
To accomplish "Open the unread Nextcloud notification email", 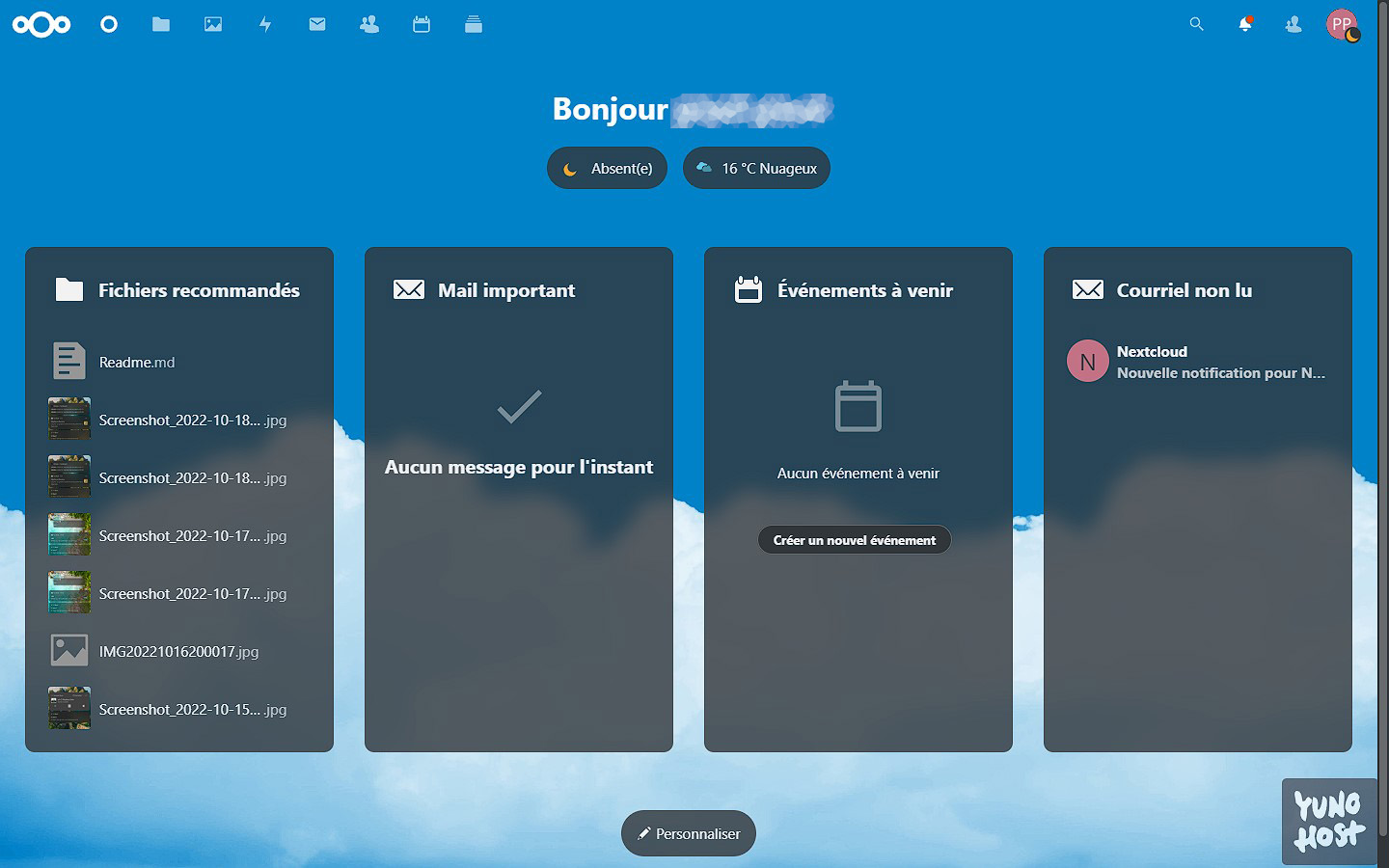I will (1198, 362).
